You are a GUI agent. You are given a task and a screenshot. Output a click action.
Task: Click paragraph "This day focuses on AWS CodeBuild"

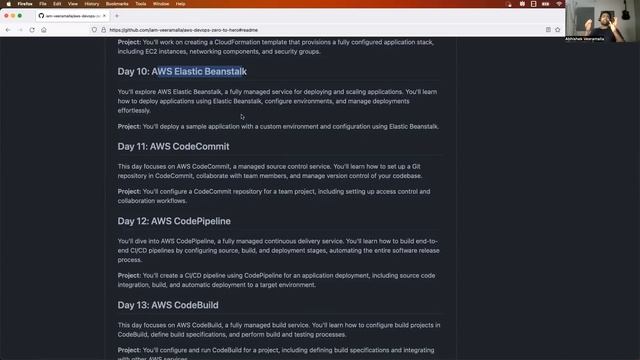tap(279, 330)
